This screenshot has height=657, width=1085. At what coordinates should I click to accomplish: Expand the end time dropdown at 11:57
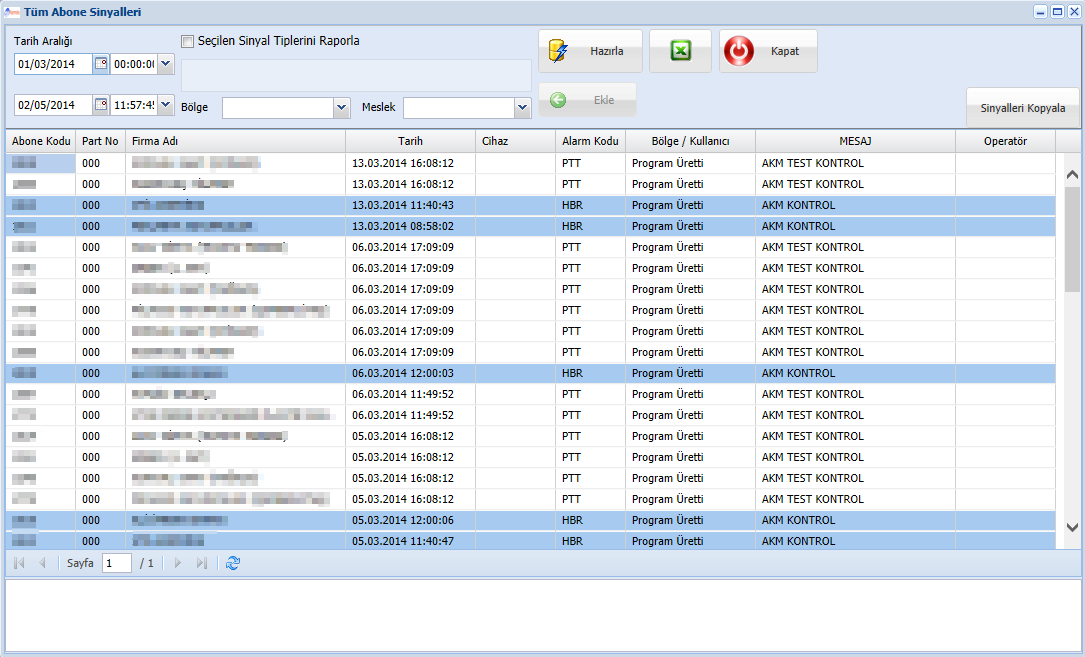[165, 105]
